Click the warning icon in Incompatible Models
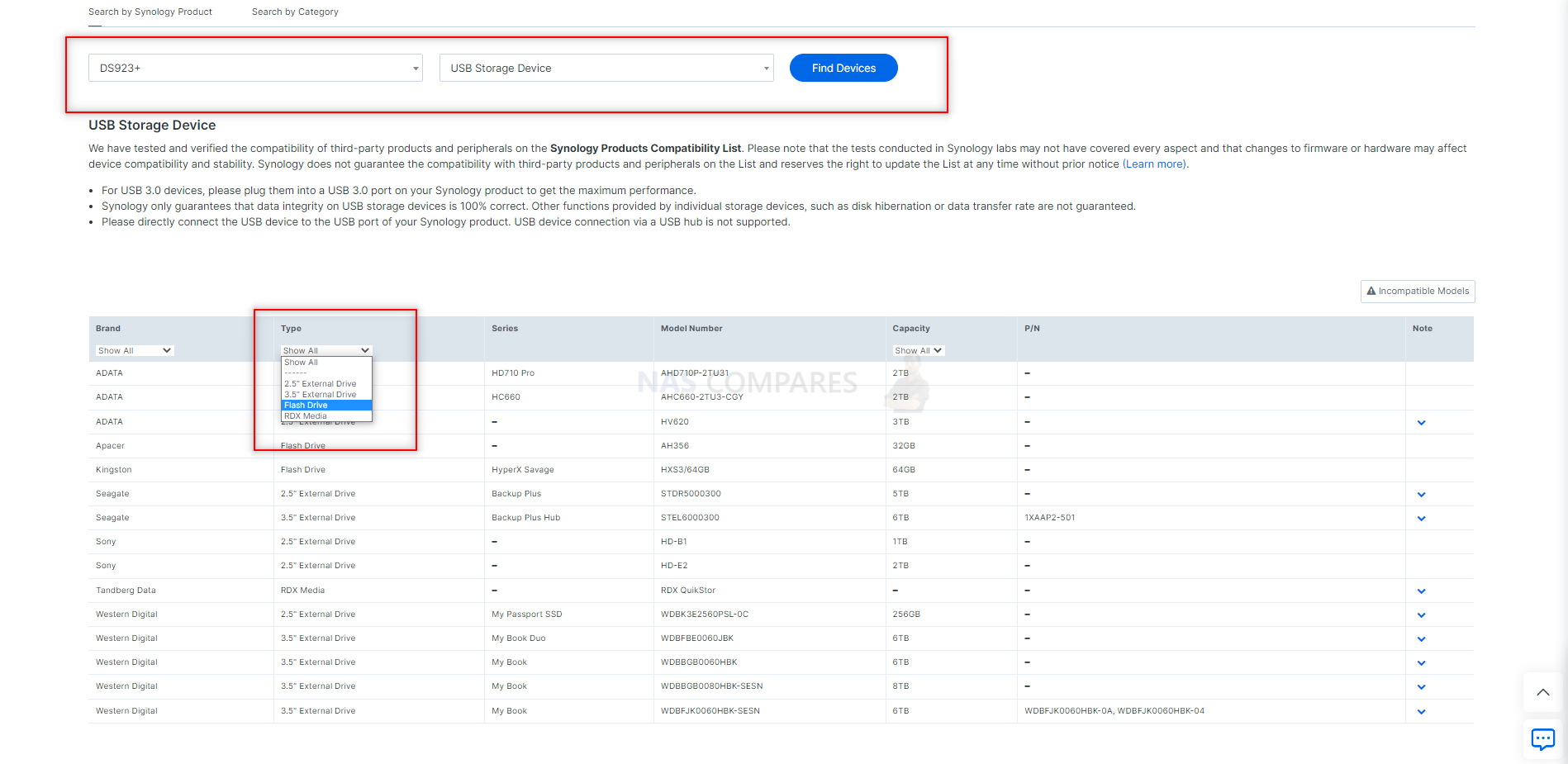This screenshot has width=1568, height=764. 1371,291
